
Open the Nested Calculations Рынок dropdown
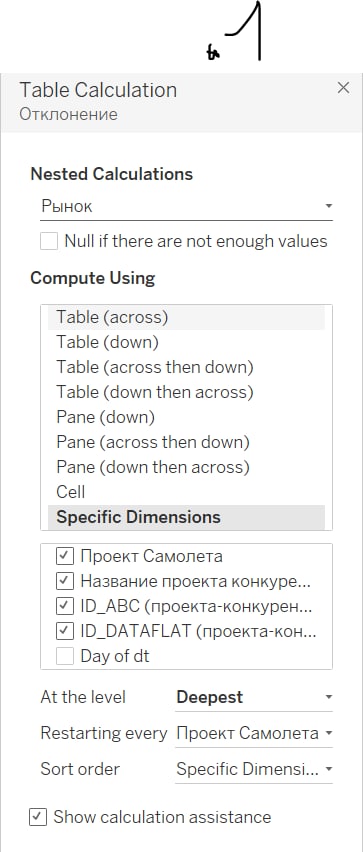pyautogui.click(x=186, y=206)
